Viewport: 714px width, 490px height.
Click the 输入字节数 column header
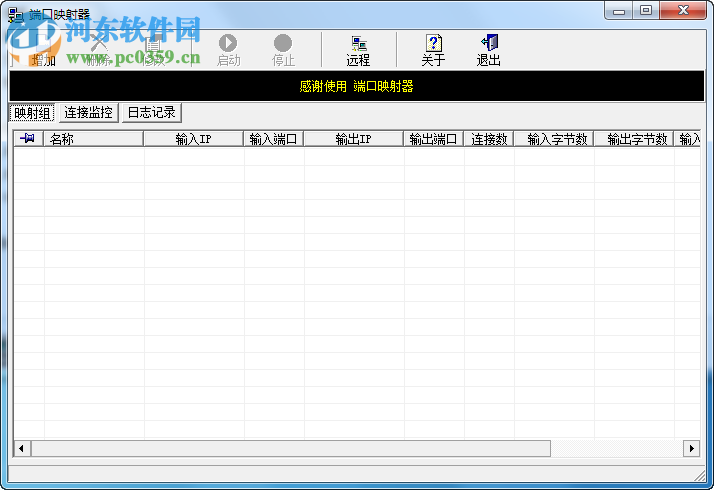click(554, 138)
